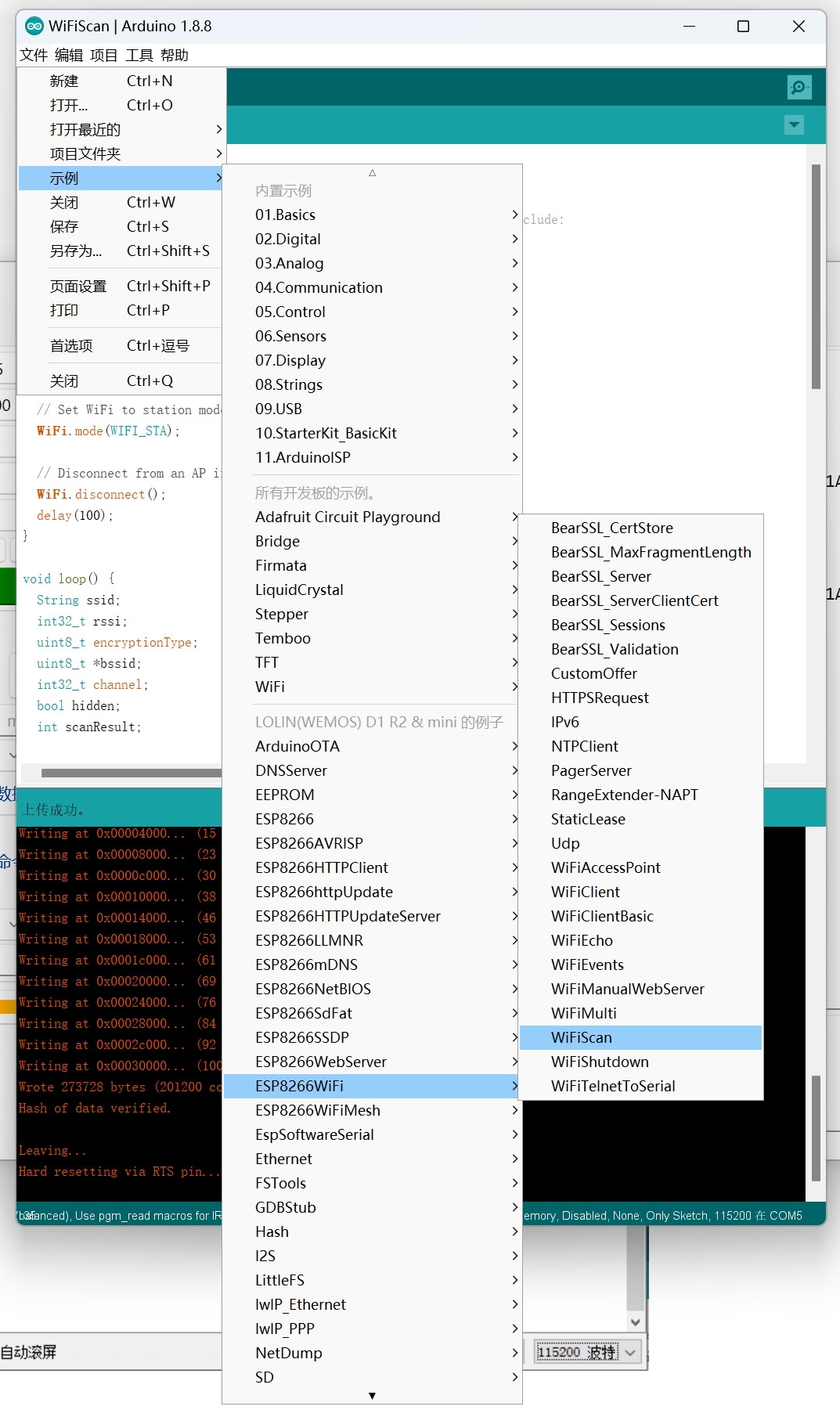840x1417 pixels.
Task: Click serial monitor scroll-down arrow
Action: point(635,1321)
